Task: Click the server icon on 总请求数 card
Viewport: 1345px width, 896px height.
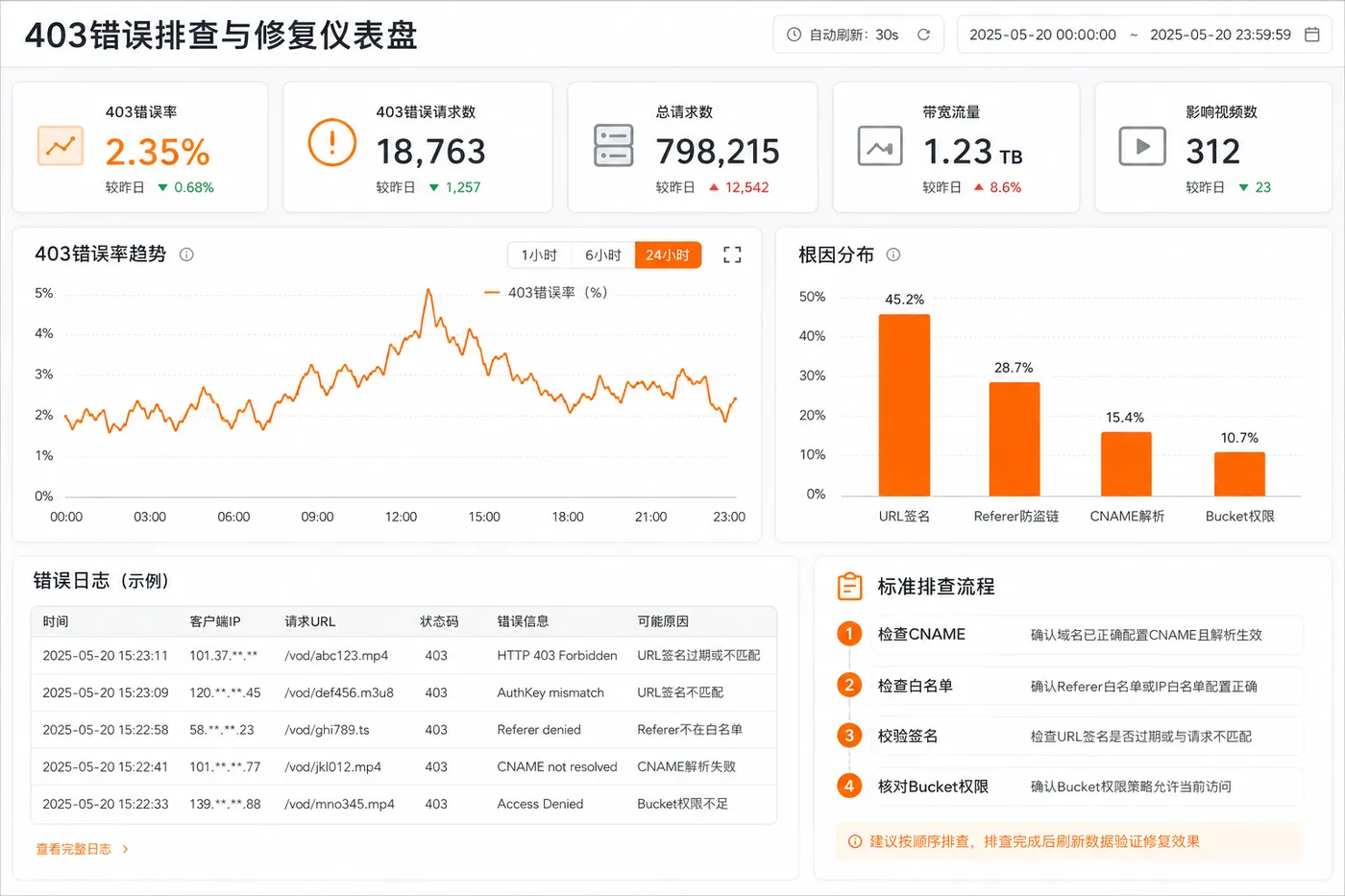Action: coord(613,146)
